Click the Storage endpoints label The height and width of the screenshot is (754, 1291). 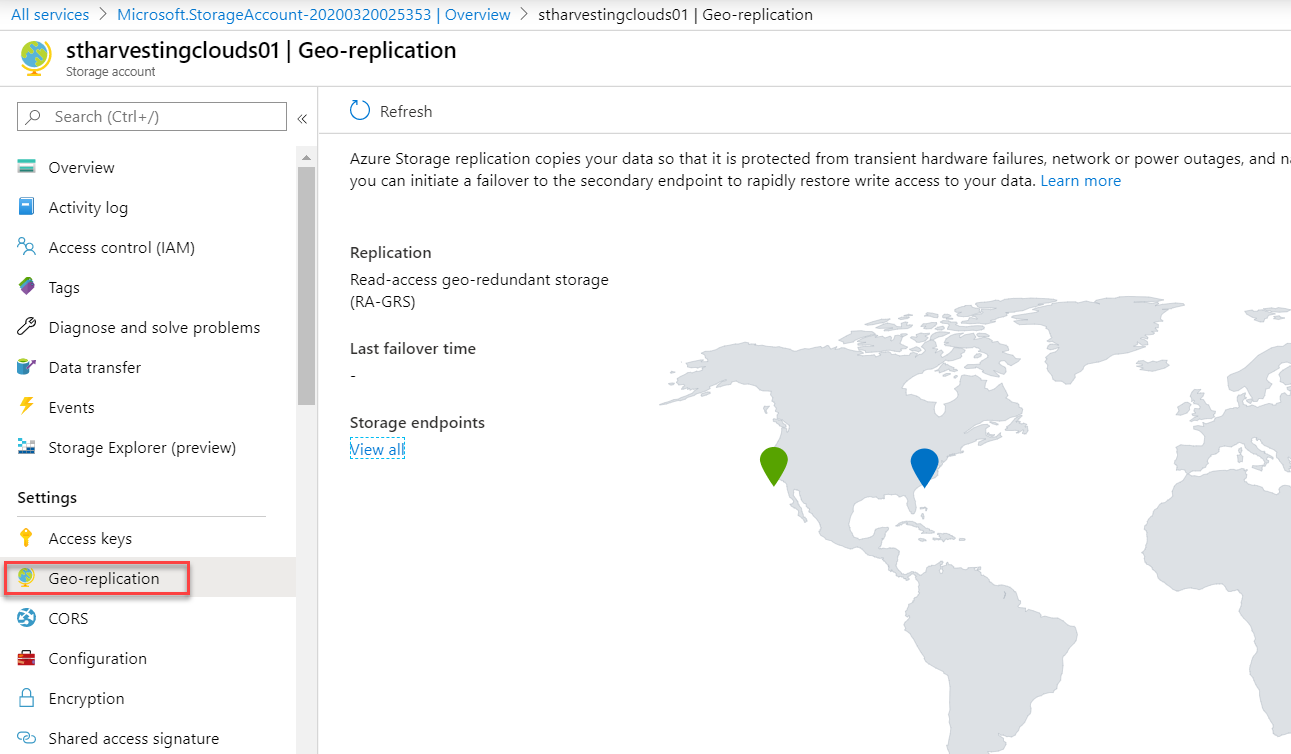(x=417, y=423)
